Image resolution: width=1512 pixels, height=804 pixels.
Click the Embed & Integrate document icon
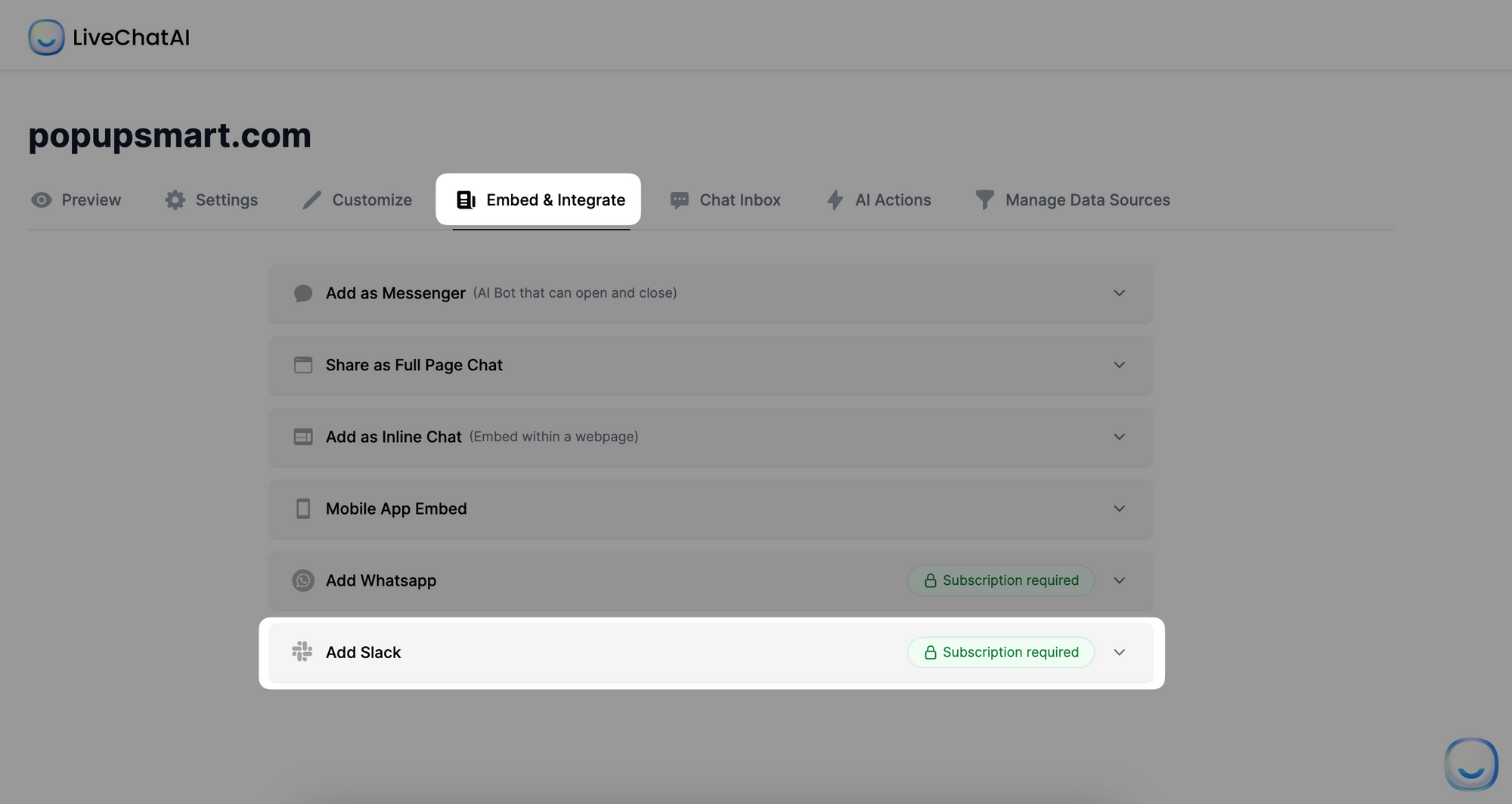(466, 200)
